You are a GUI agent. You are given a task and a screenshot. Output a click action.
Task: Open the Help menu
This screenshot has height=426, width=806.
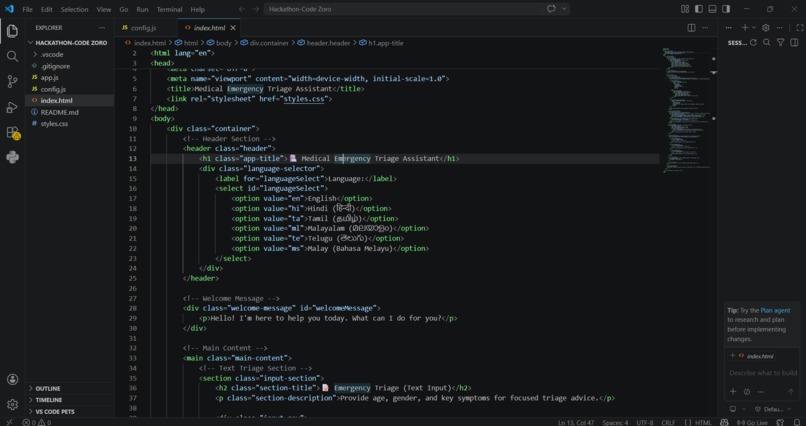[x=197, y=9]
